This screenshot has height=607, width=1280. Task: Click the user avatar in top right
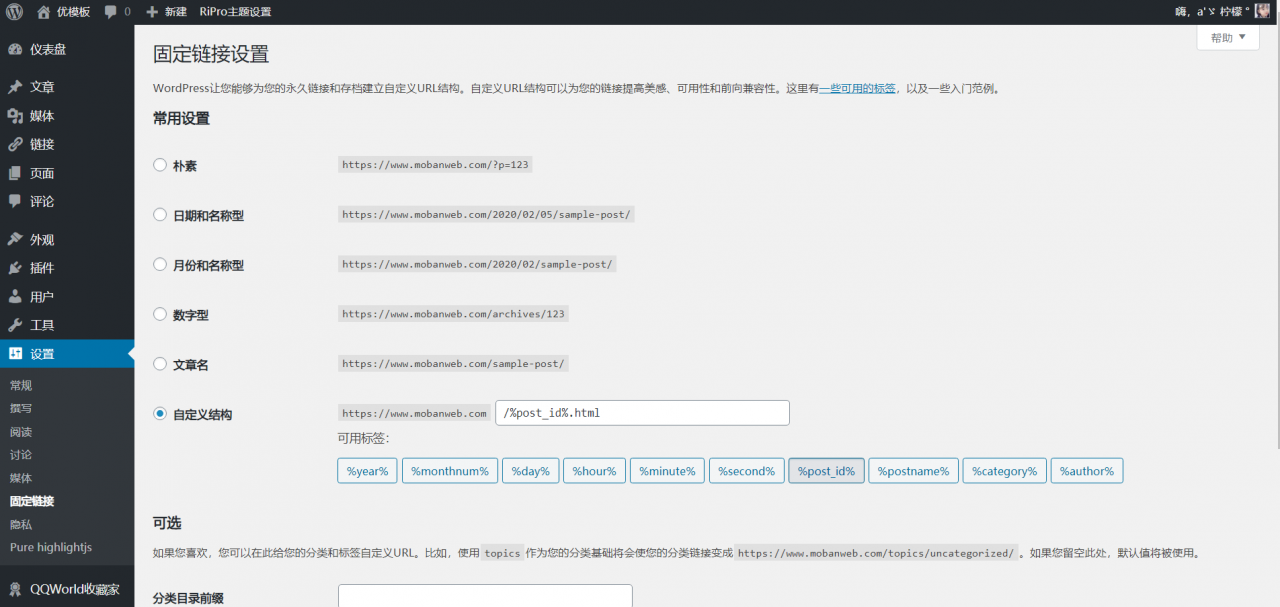tap(1262, 11)
